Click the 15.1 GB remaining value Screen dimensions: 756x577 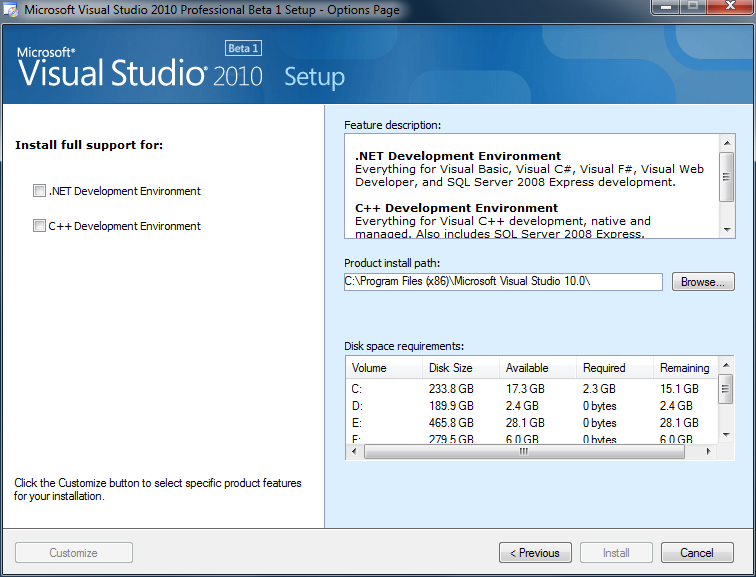point(679,389)
